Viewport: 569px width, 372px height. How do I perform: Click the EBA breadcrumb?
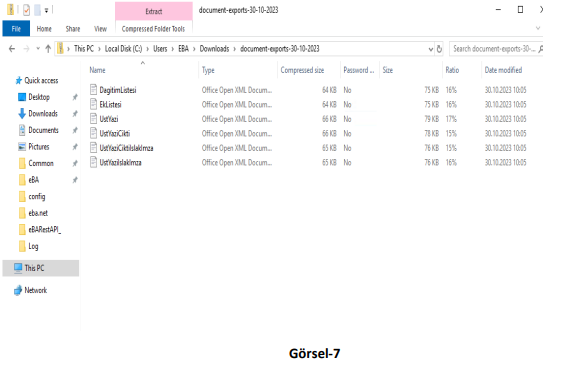click(x=183, y=49)
